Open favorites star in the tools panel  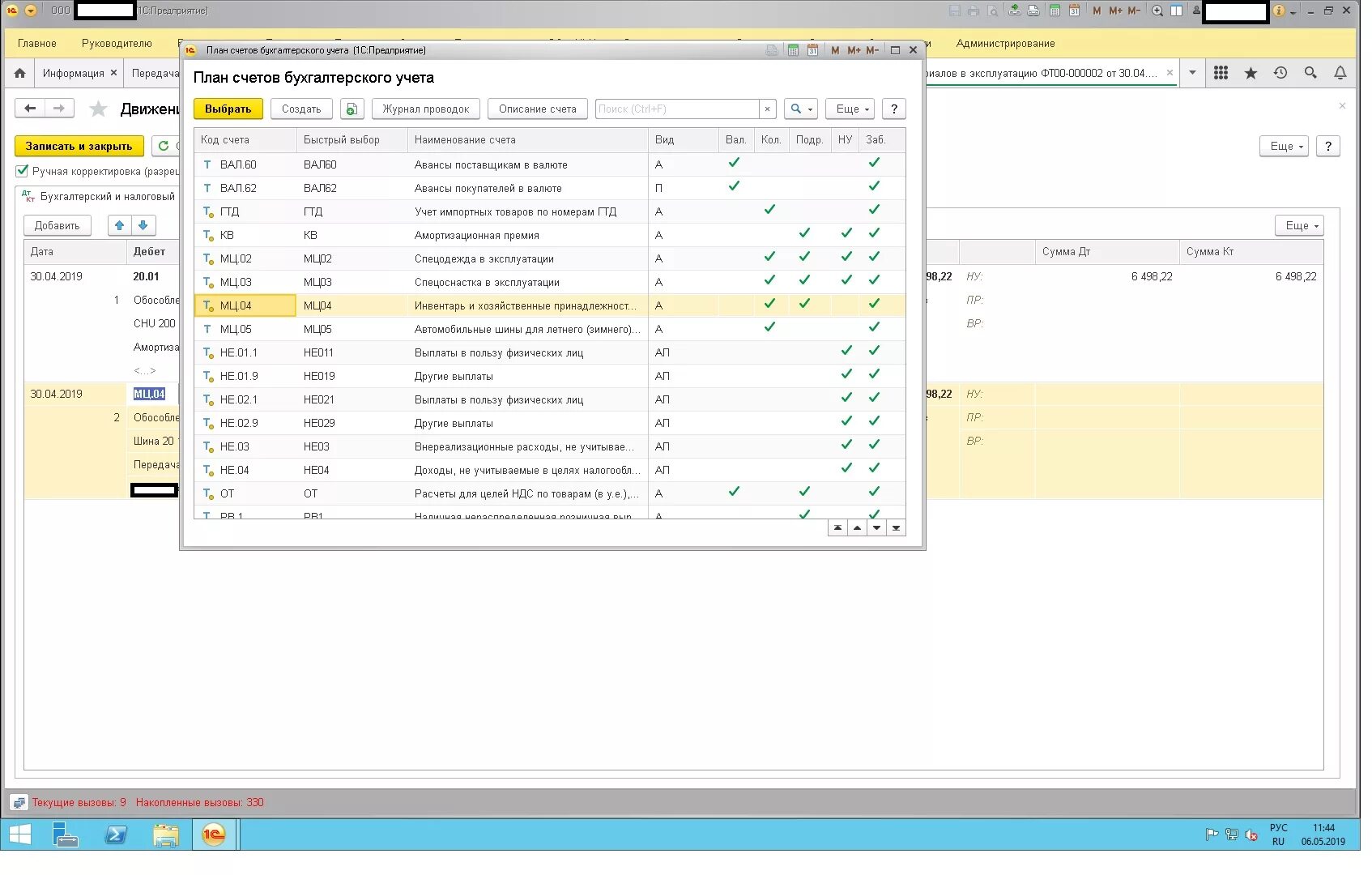[1251, 73]
